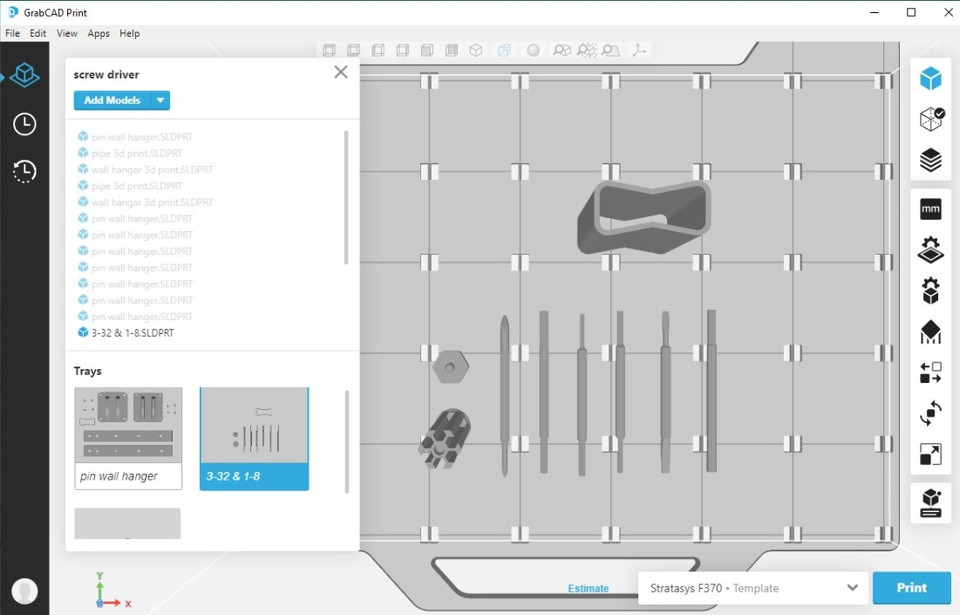The image size is (960, 615).
Task: Open the Edit menu
Action: (x=37, y=33)
